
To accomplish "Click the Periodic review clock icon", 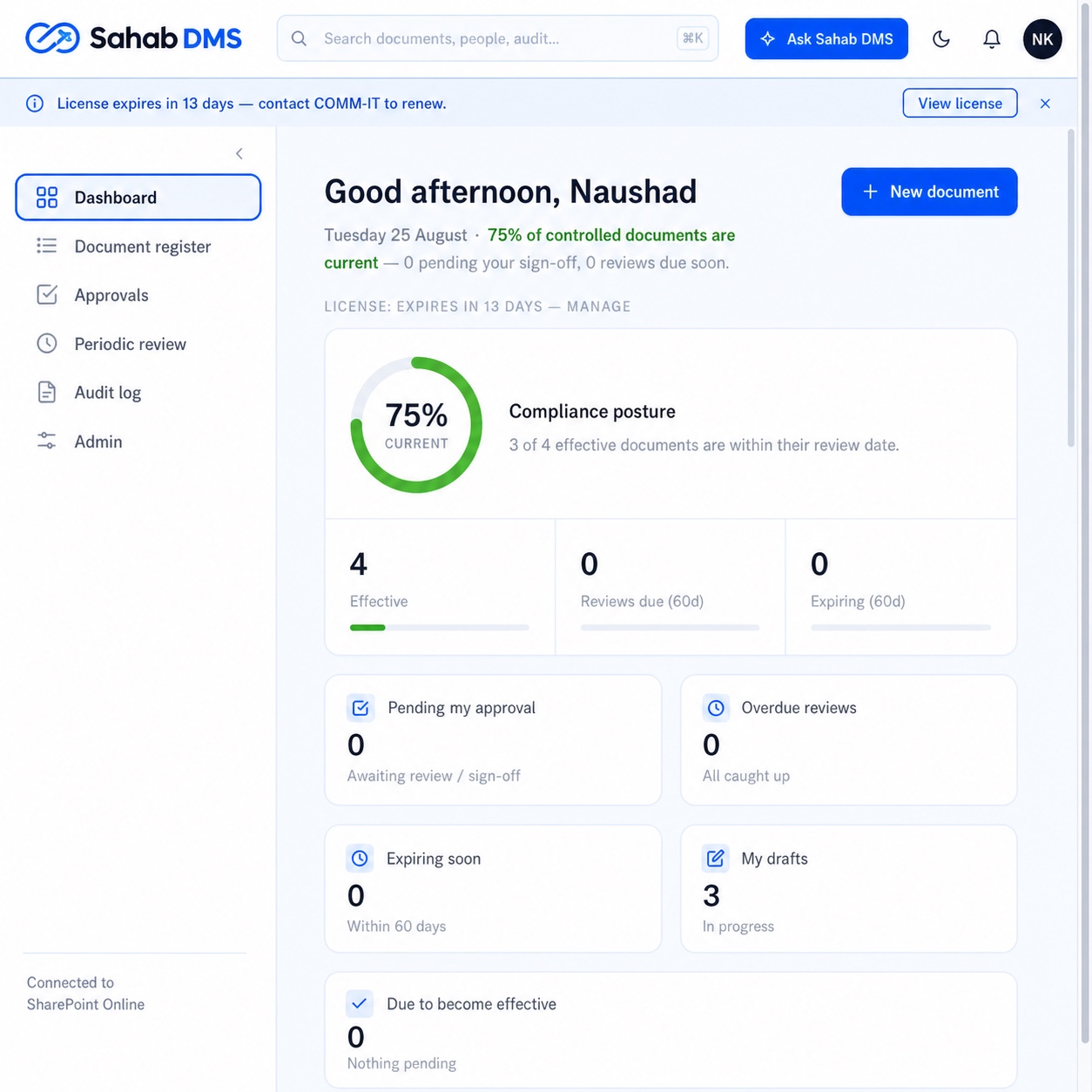I will 47,343.
